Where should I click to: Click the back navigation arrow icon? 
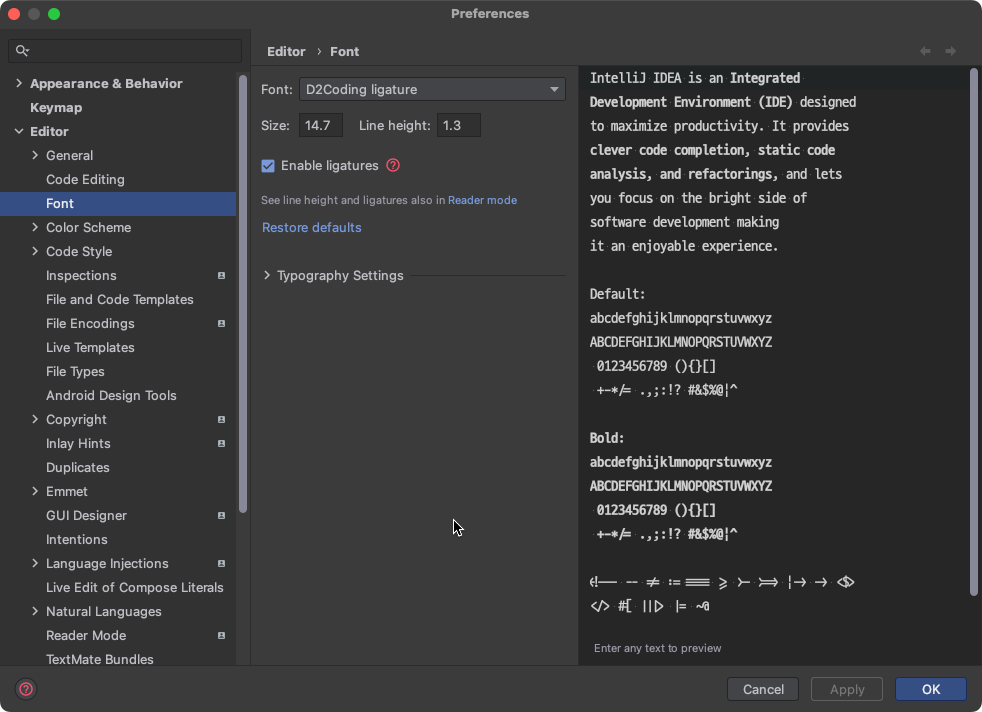pos(925,51)
